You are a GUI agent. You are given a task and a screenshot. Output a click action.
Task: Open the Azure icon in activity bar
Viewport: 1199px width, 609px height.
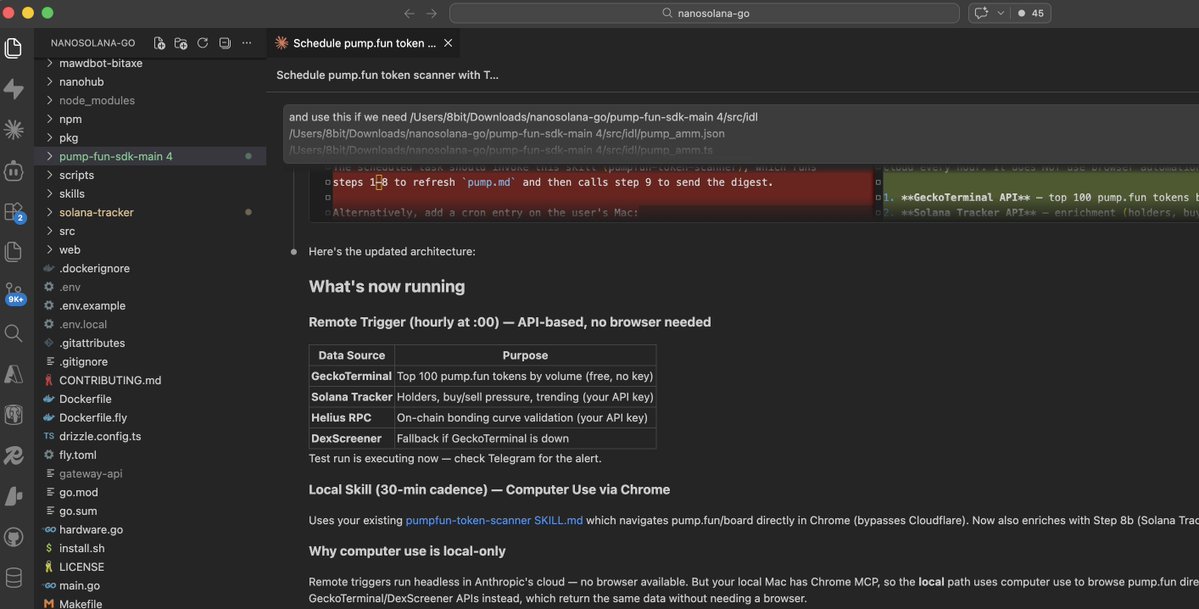(x=13, y=374)
